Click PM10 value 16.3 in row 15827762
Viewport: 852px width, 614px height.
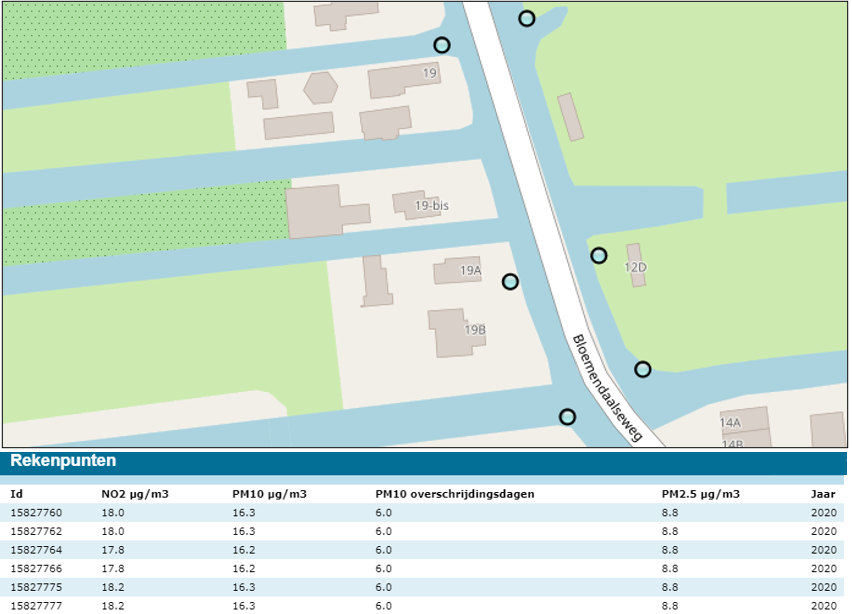pyautogui.click(x=243, y=531)
